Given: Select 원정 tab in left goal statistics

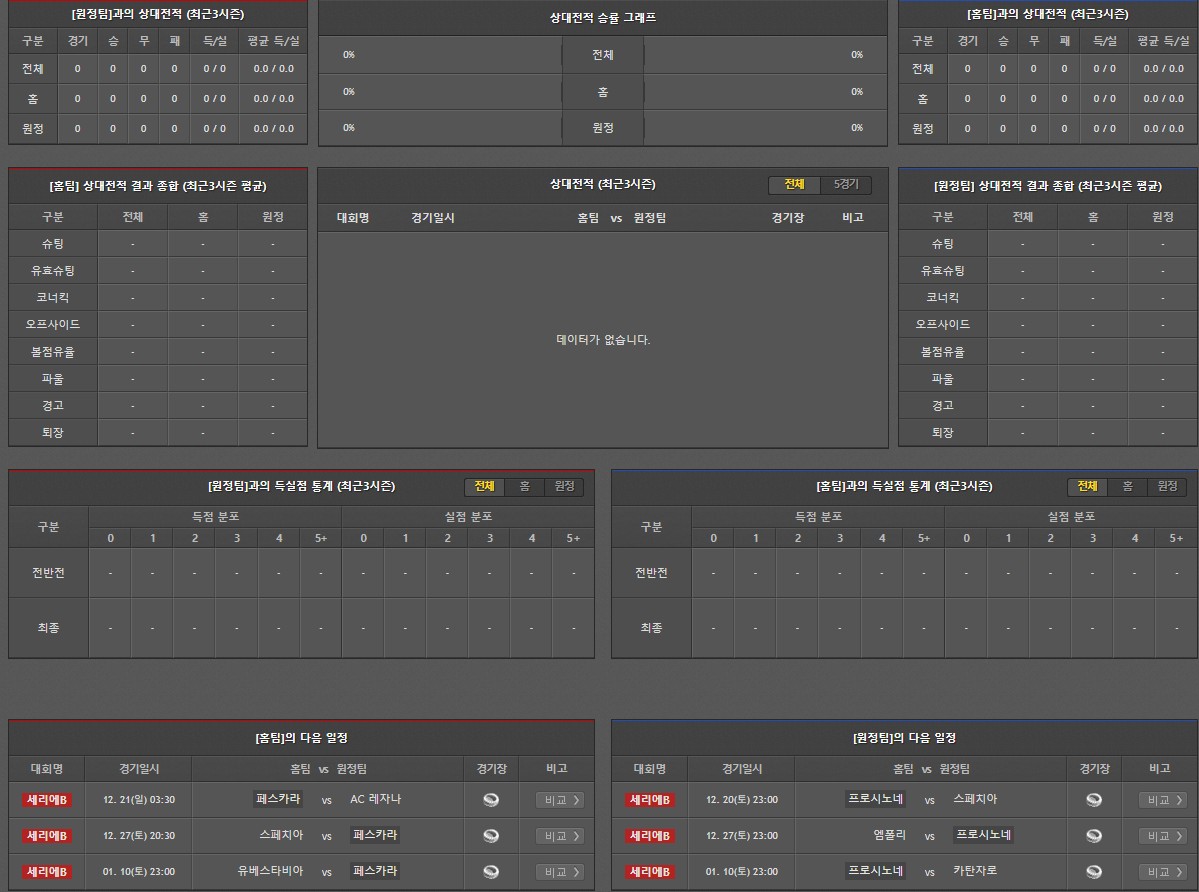Looking at the screenshot, I should (x=564, y=486).
